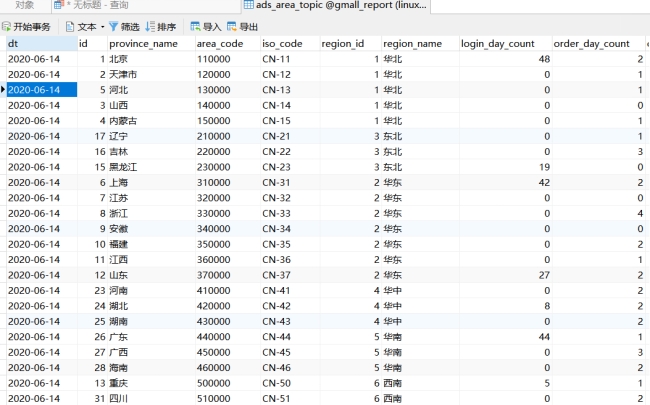Screen dimensions: 650x405
Task: Click the Begin Transaction (开始事务) icon
Action: 8,26
